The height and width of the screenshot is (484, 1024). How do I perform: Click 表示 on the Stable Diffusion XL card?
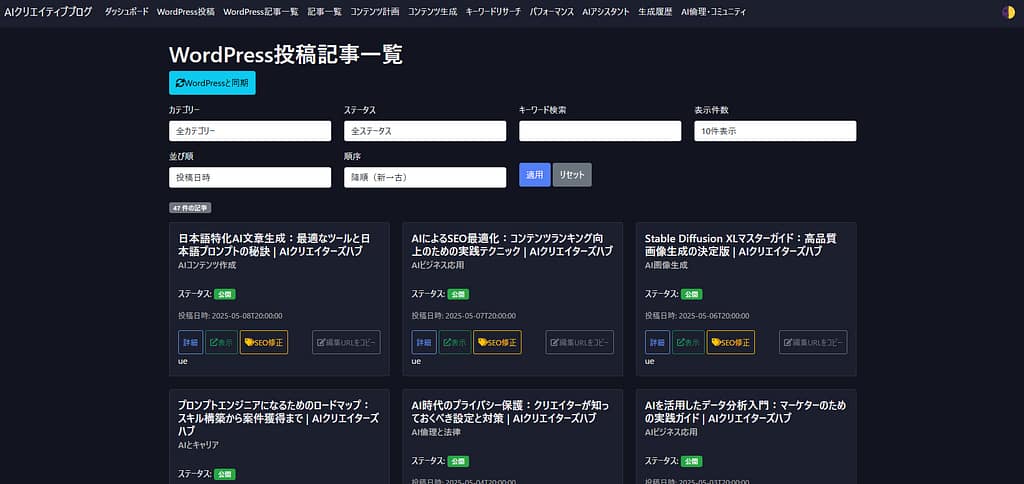click(x=688, y=342)
